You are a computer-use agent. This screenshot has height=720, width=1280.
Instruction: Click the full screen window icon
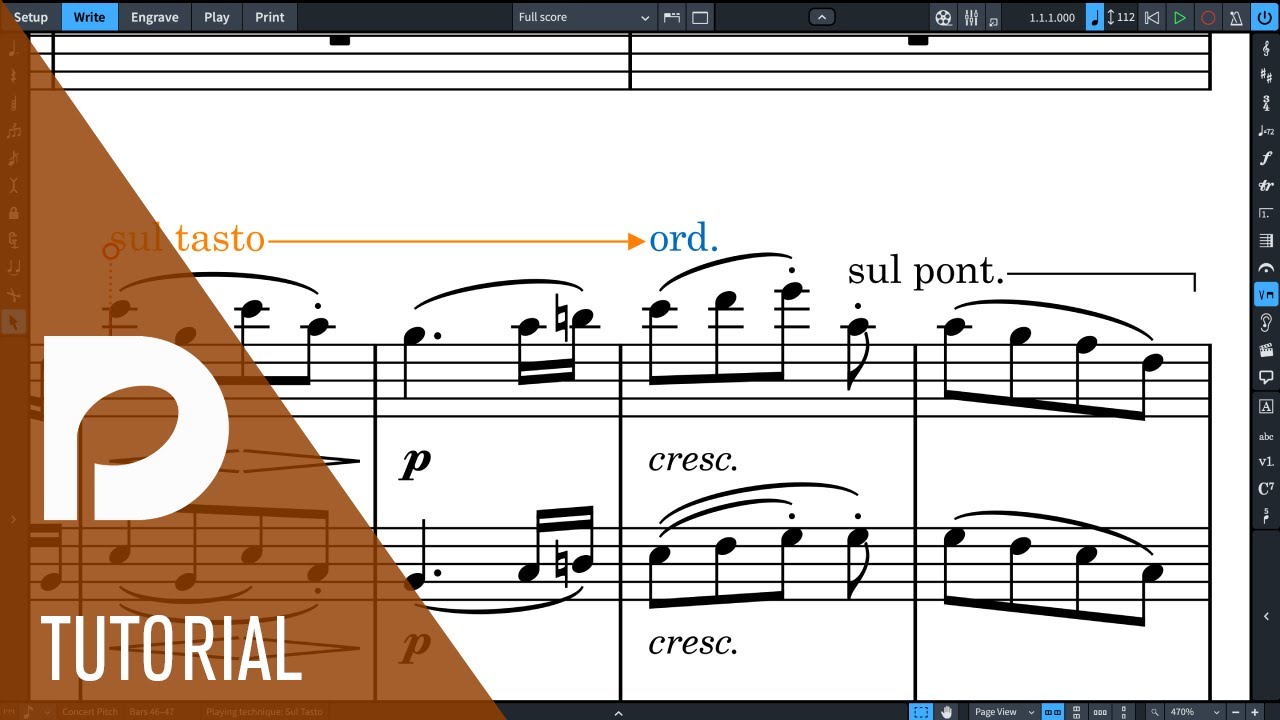[700, 17]
